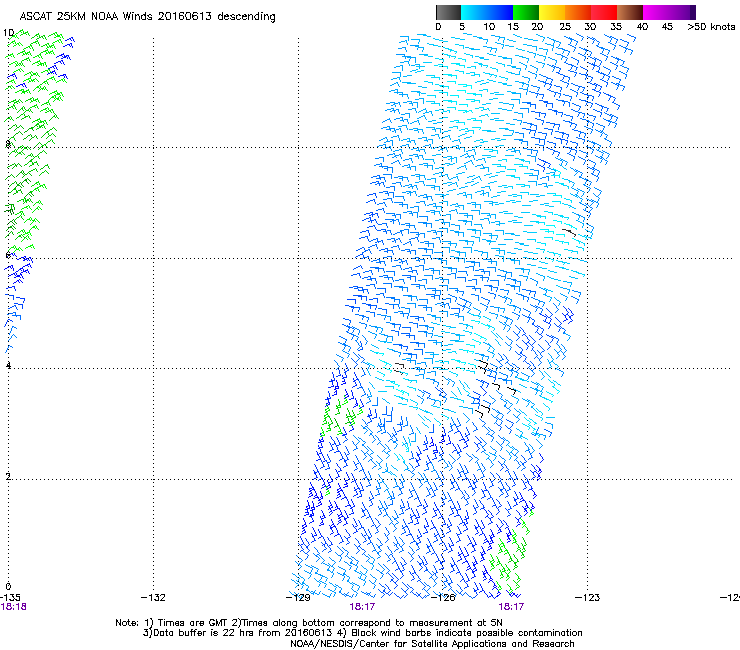The height and width of the screenshot is (650, 740).
Task: Click the '18:17' time stamp right of -126
Action: click(x=511, y=607)
